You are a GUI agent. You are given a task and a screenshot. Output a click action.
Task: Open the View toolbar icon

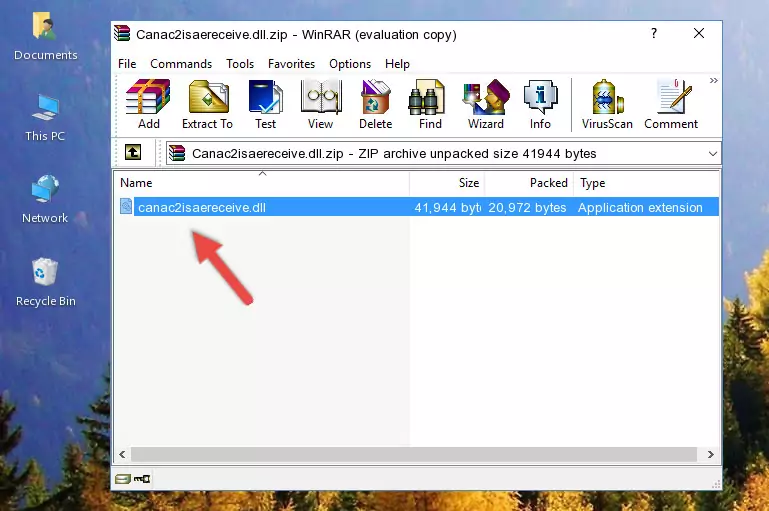pyautogui.click(x=321, y=104)
